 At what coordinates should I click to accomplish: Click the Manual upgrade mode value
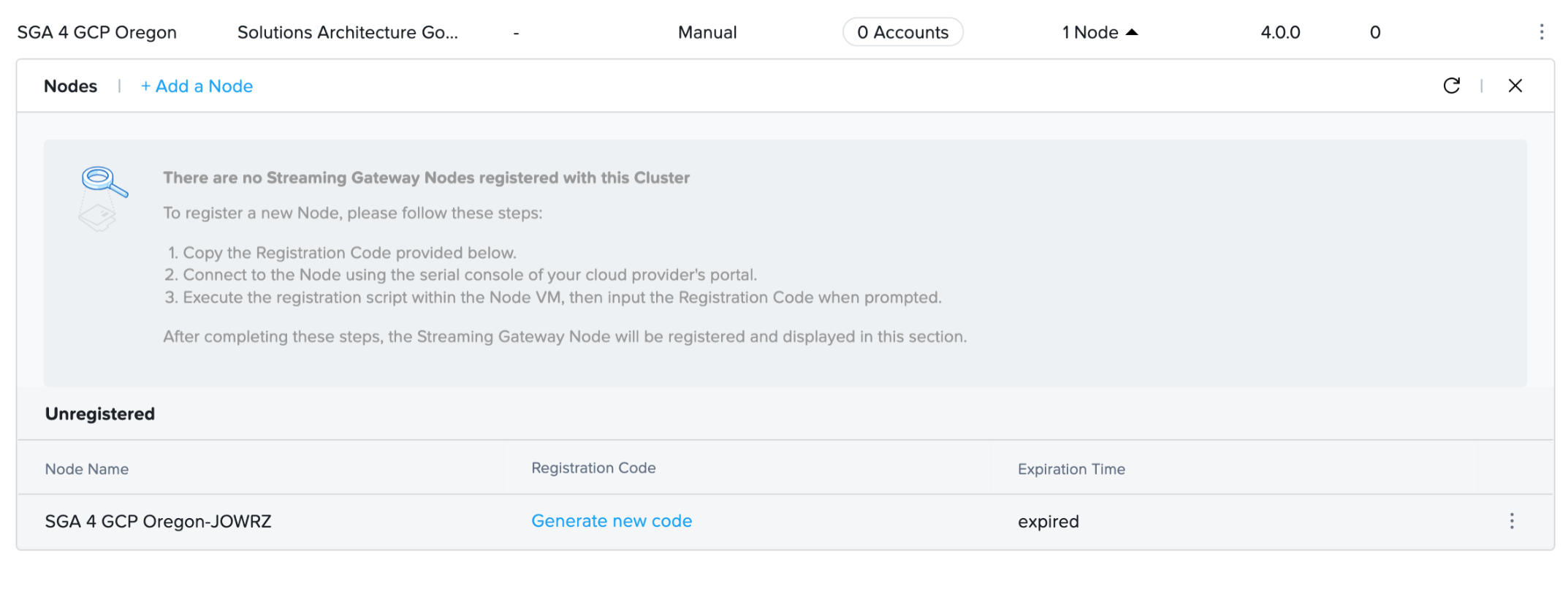[707, 32]
